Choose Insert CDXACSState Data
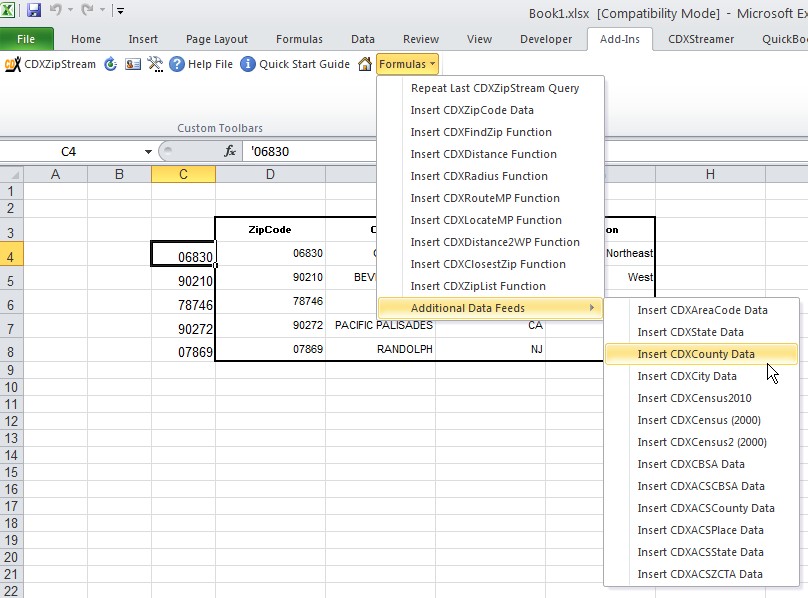Viewport: 808px width, 598px height. pos(701,552)
